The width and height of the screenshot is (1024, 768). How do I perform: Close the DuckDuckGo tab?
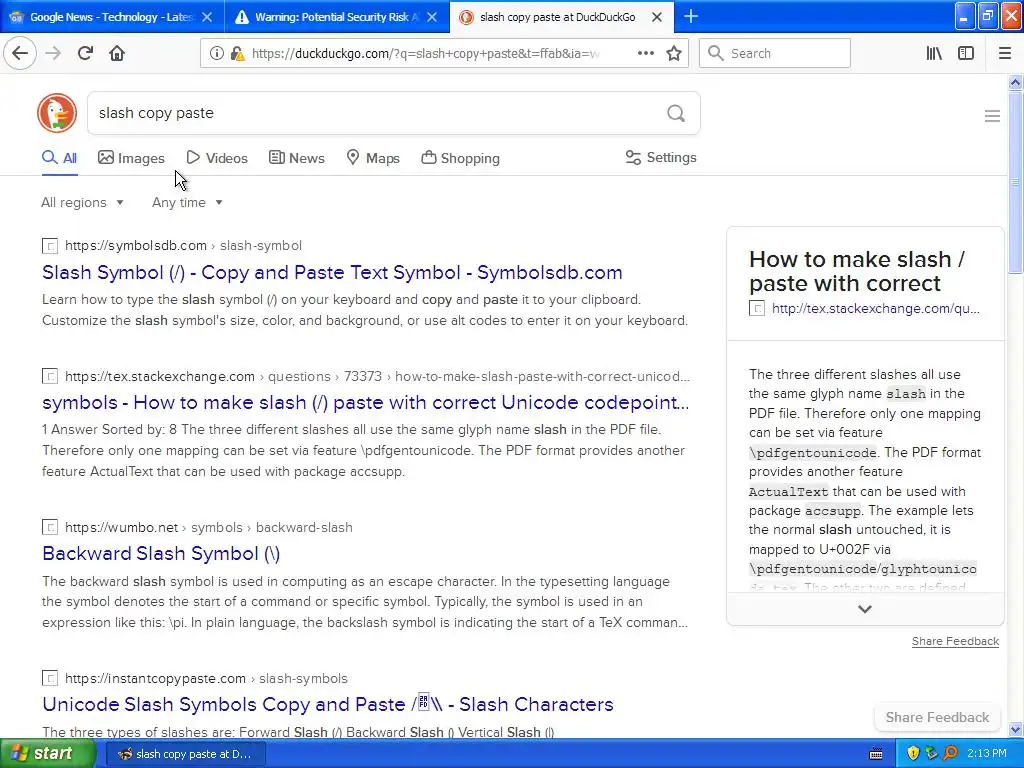pos(657,17)
